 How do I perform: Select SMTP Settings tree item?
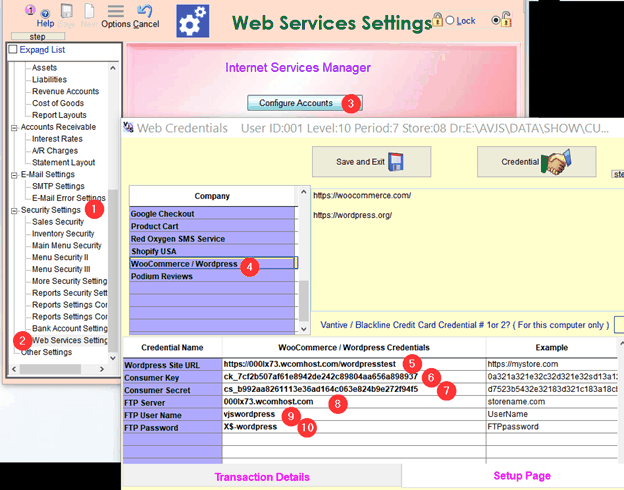coord(58,186)
